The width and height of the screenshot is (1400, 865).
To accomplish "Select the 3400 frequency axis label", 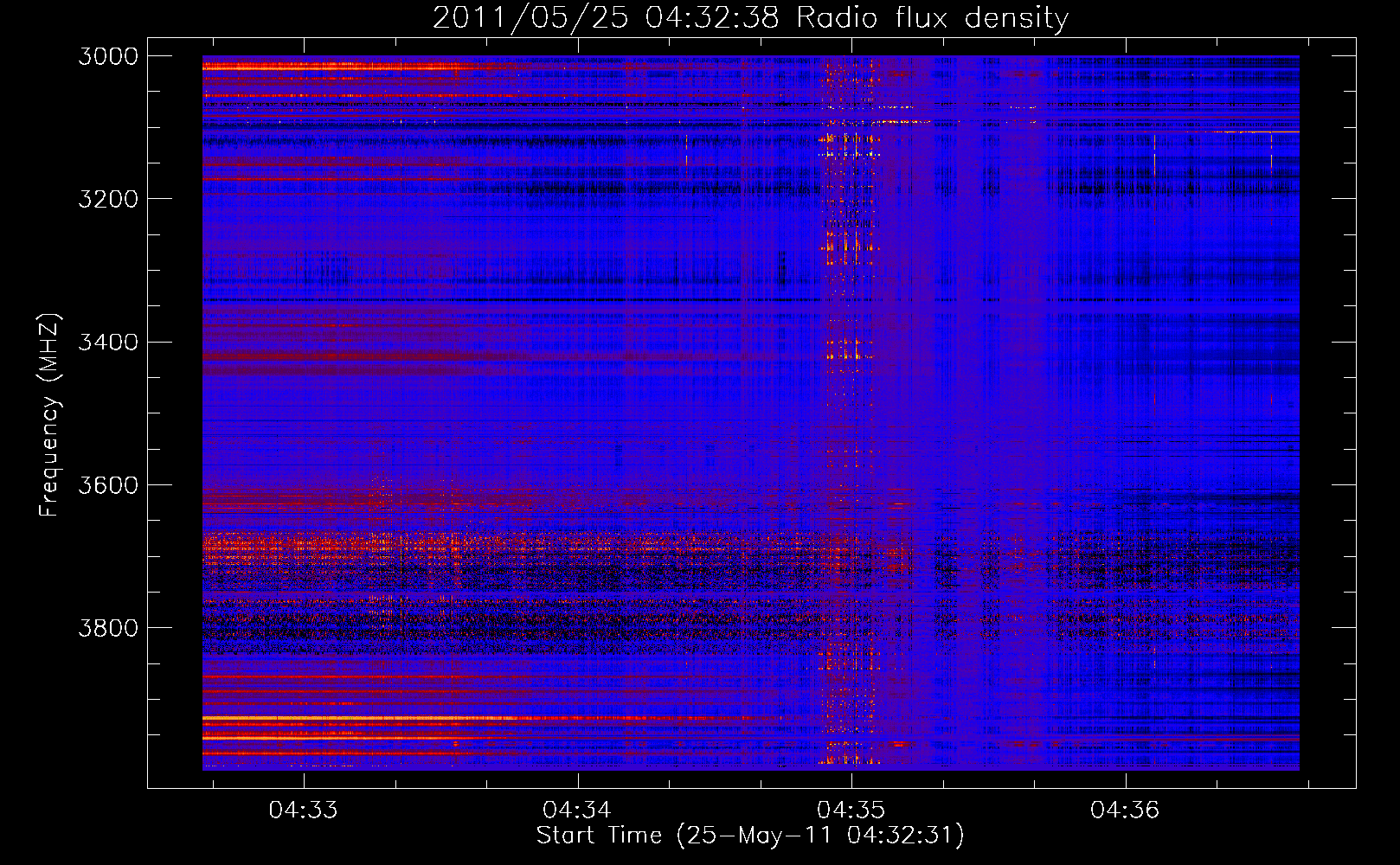I will 108,342.
